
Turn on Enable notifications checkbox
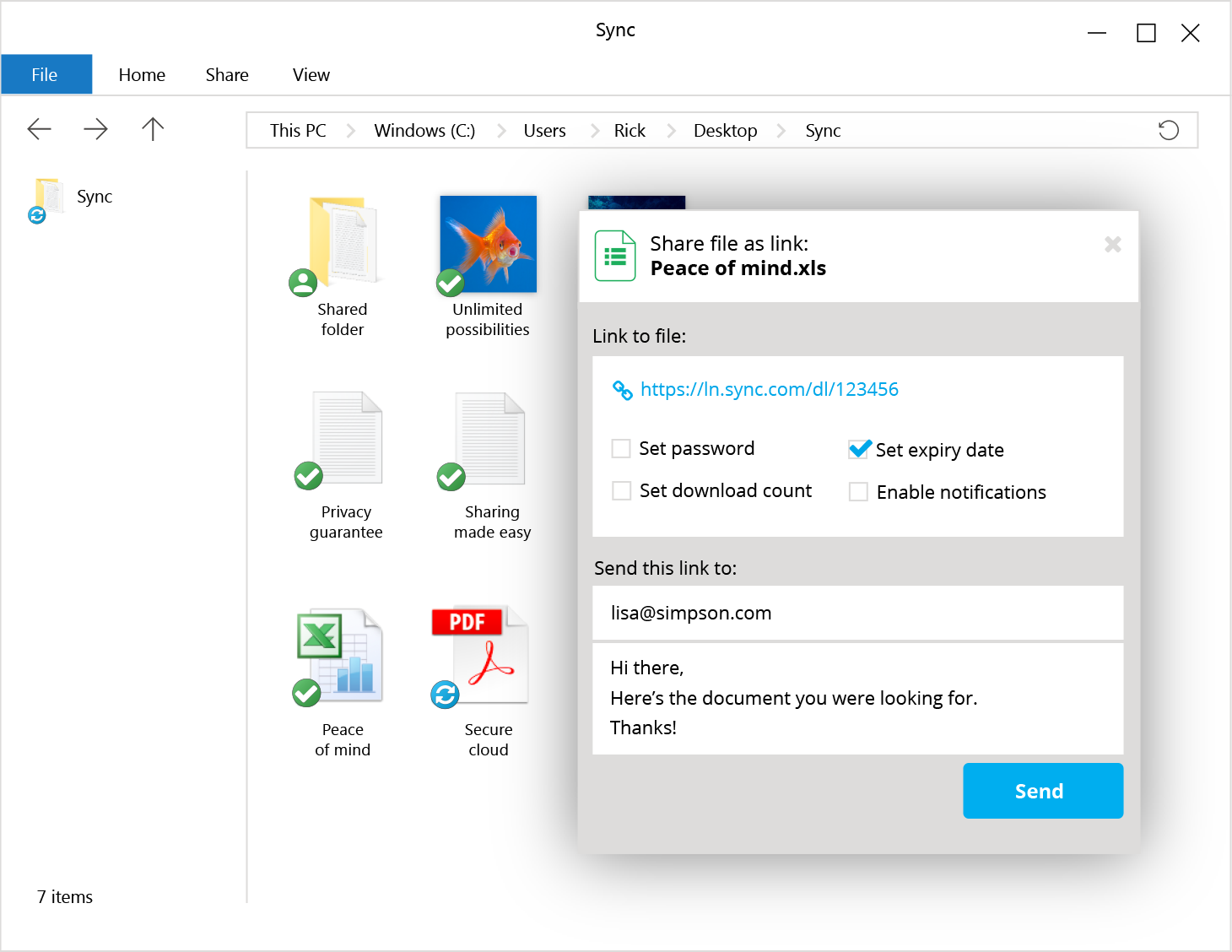tap(858, 492)
